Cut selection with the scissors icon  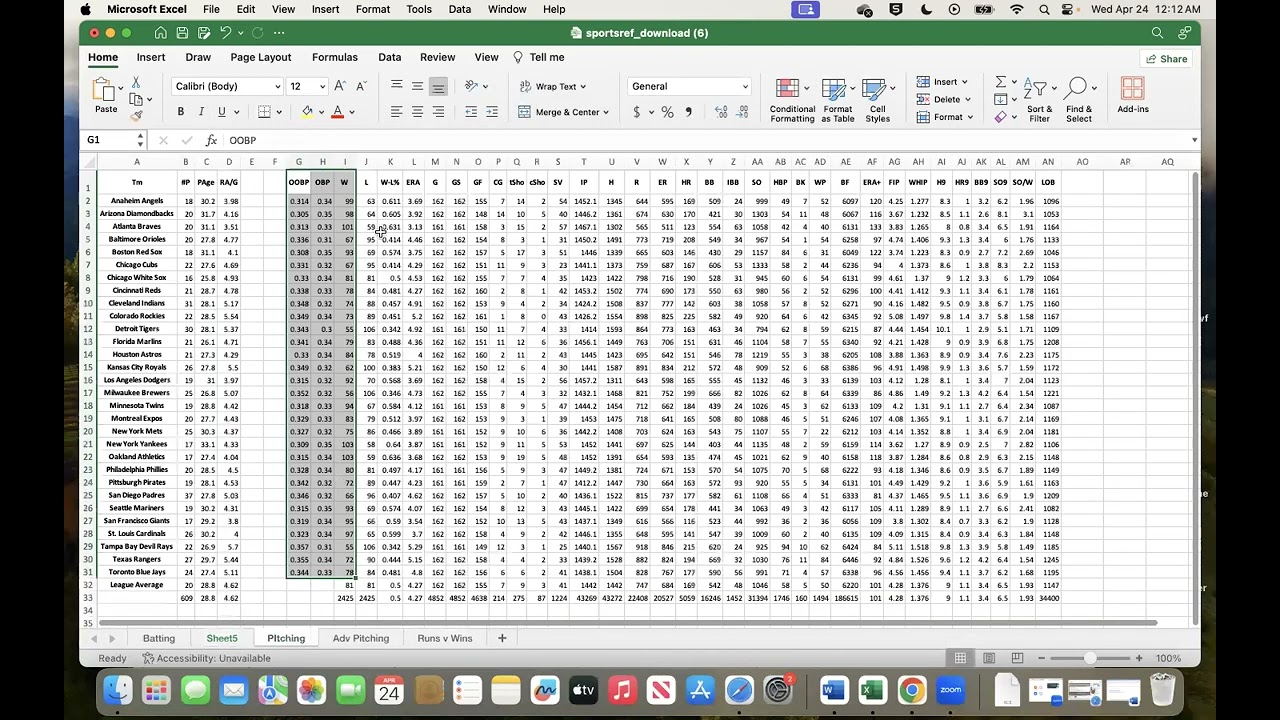[x=136, y=84]
